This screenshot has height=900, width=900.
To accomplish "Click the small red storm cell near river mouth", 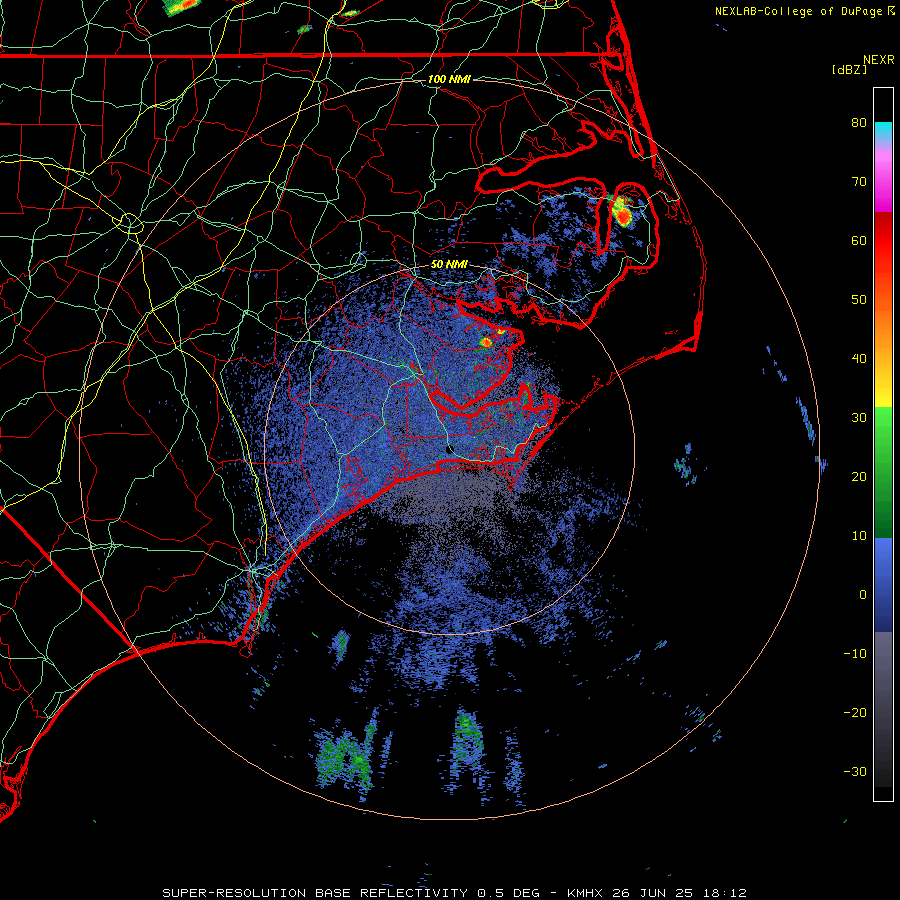I will (x=486, y=342).
